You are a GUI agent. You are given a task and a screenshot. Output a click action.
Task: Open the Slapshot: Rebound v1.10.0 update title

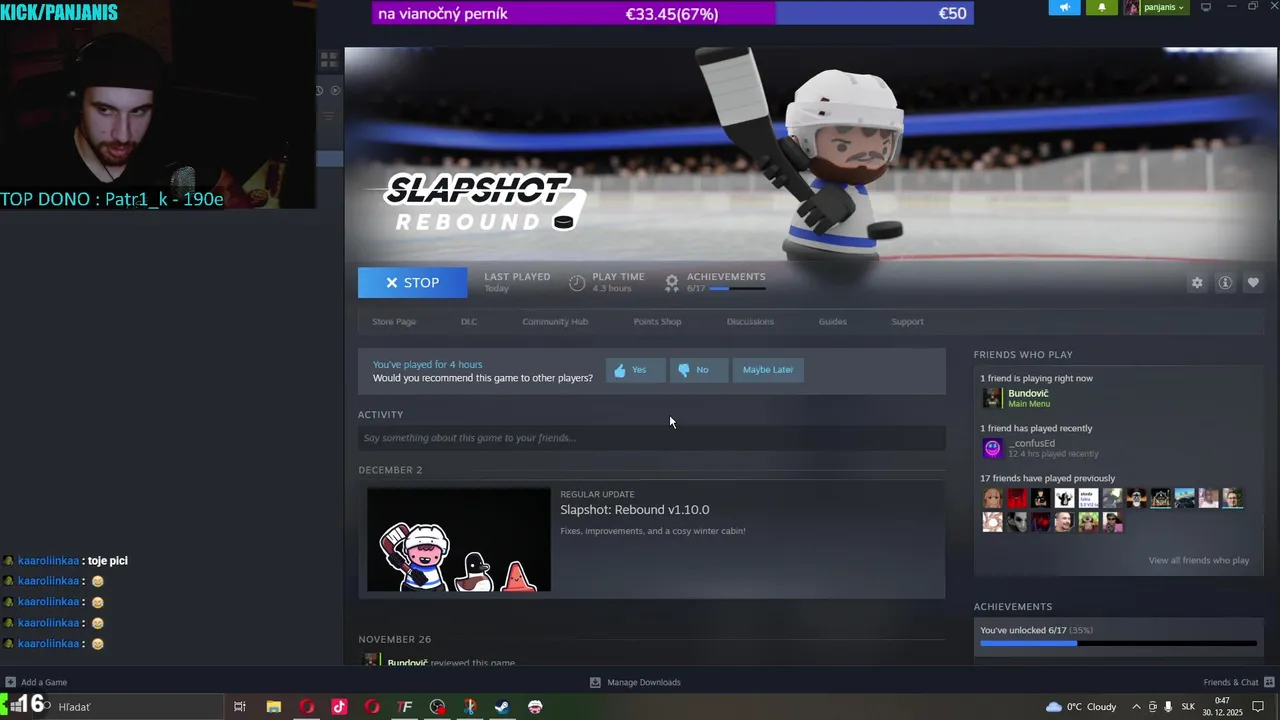(x=635, y=510)
